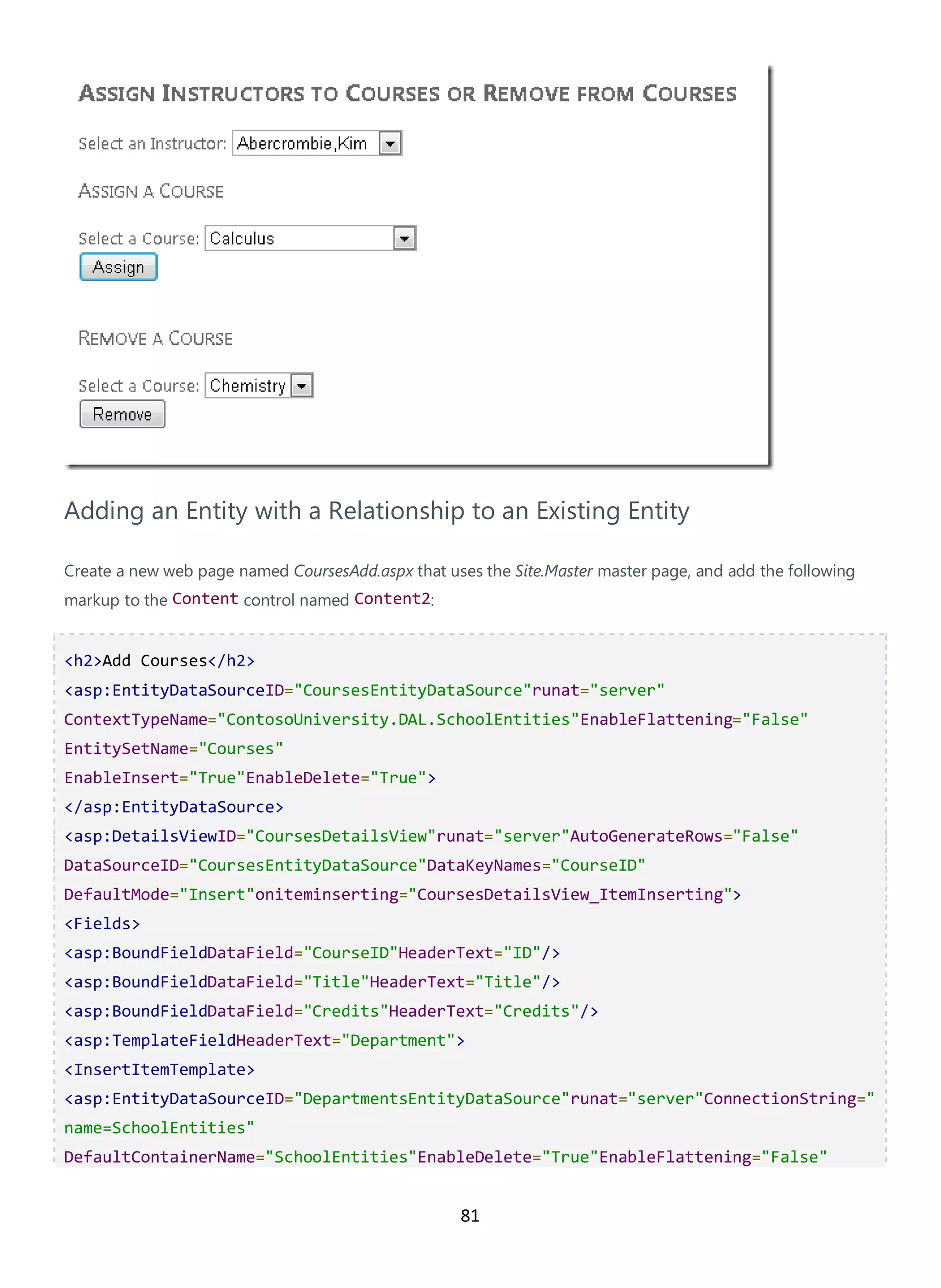The width and height of the screenshot is (941, 1288).
Task: Click the BoundField CourseID code line
Action: pyautogui.click(x=312, y=953)
